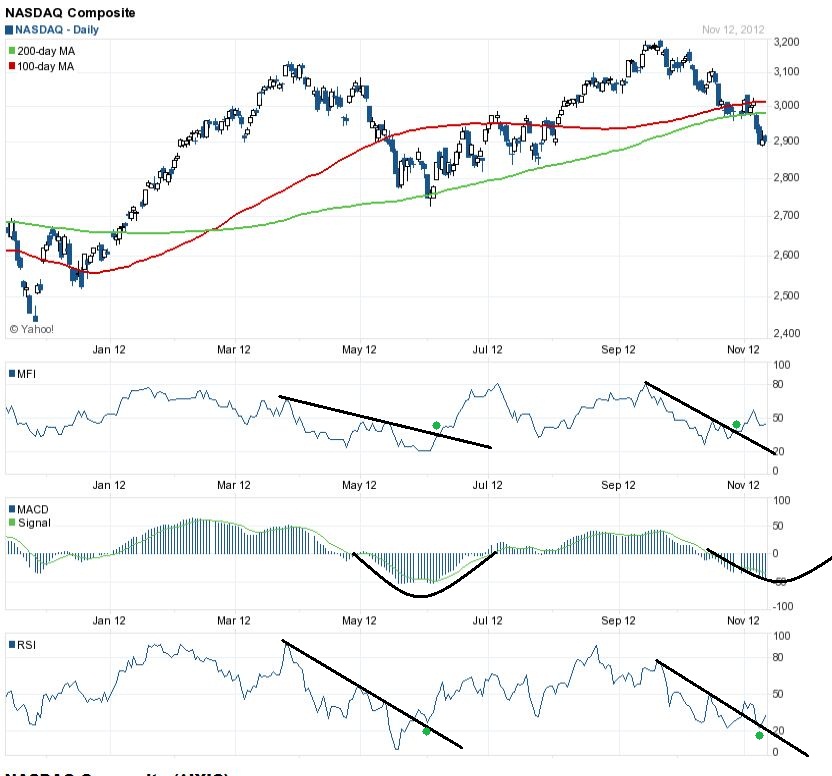The width and height of the screenshot is (832, 776).
Task: Click the MFI green dot near November
Action: [x=736, y=425]
